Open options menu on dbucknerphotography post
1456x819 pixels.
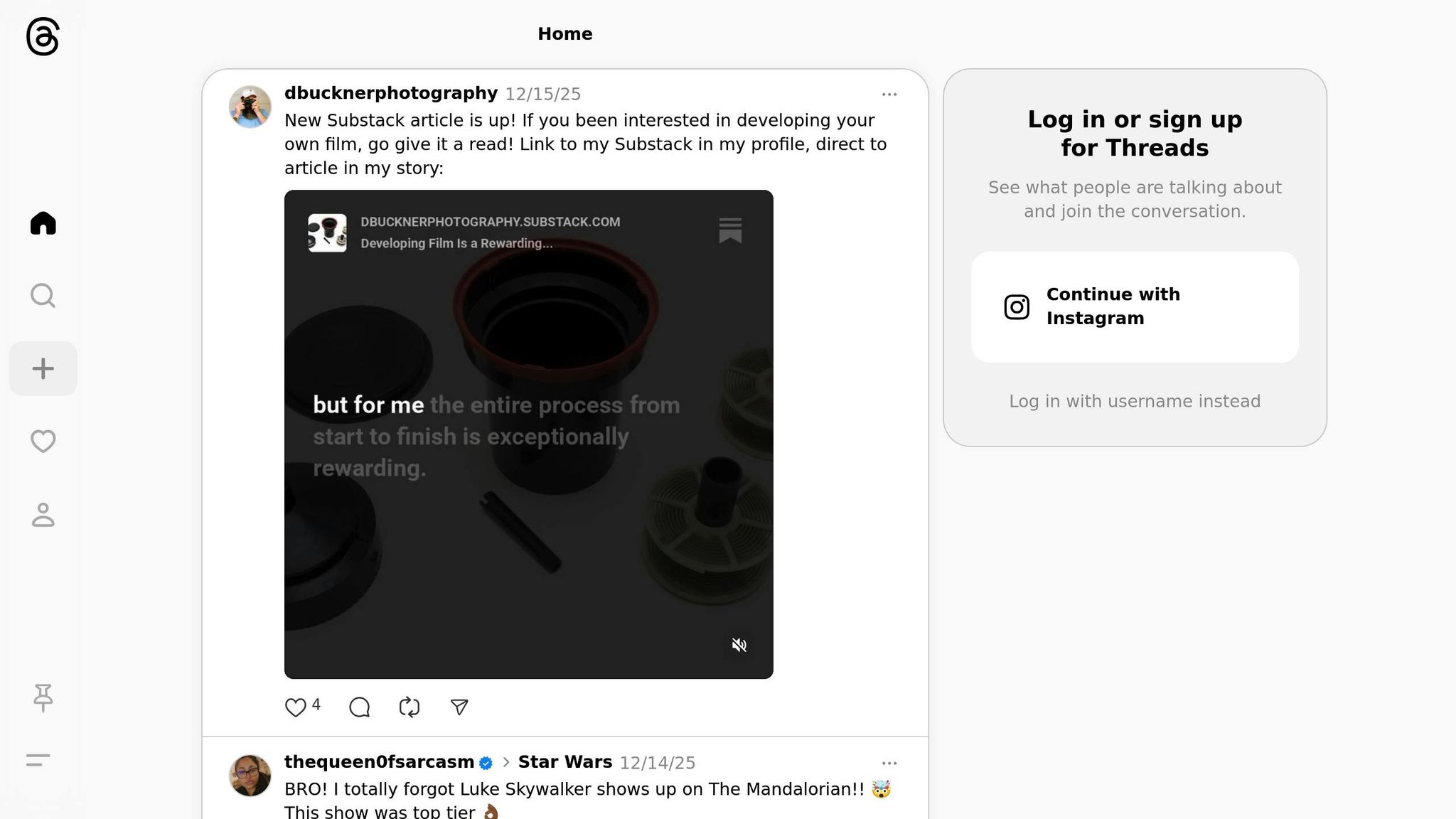(x=889, y=95)
